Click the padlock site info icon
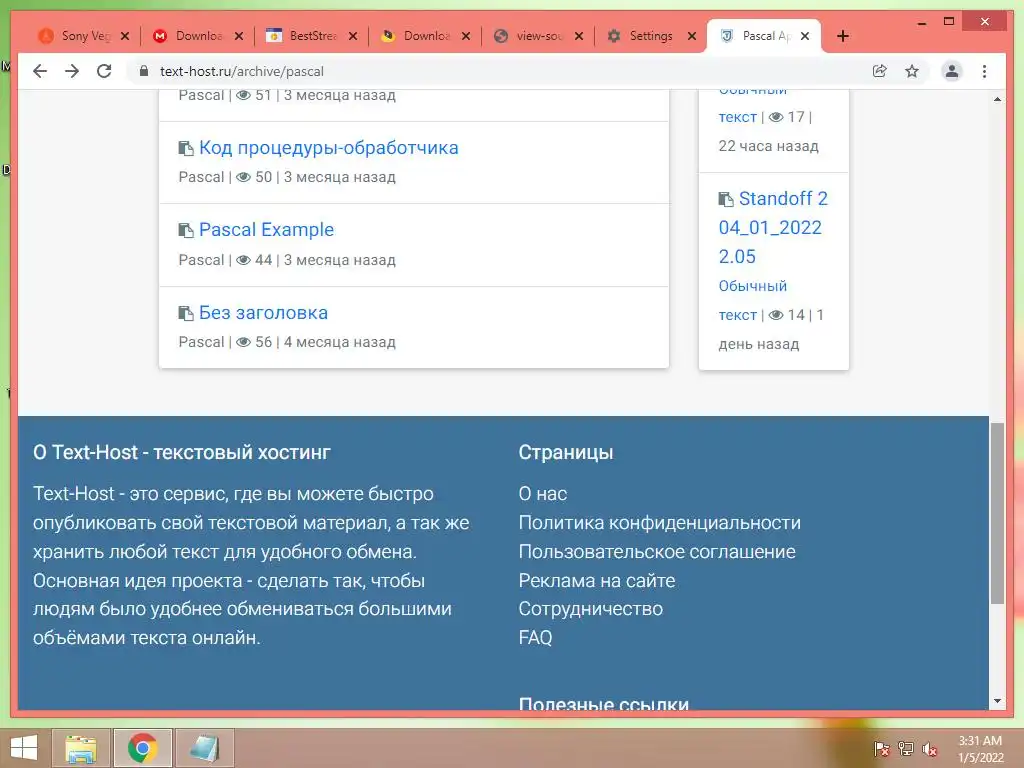 tap(144, 71)
